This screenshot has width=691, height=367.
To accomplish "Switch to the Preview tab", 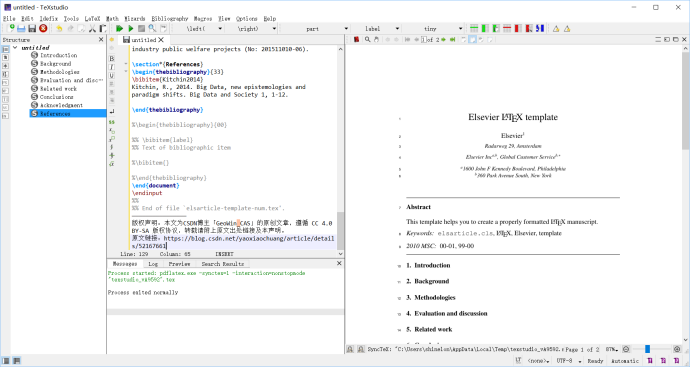I will pyautogui.click(x=179, y=264).
